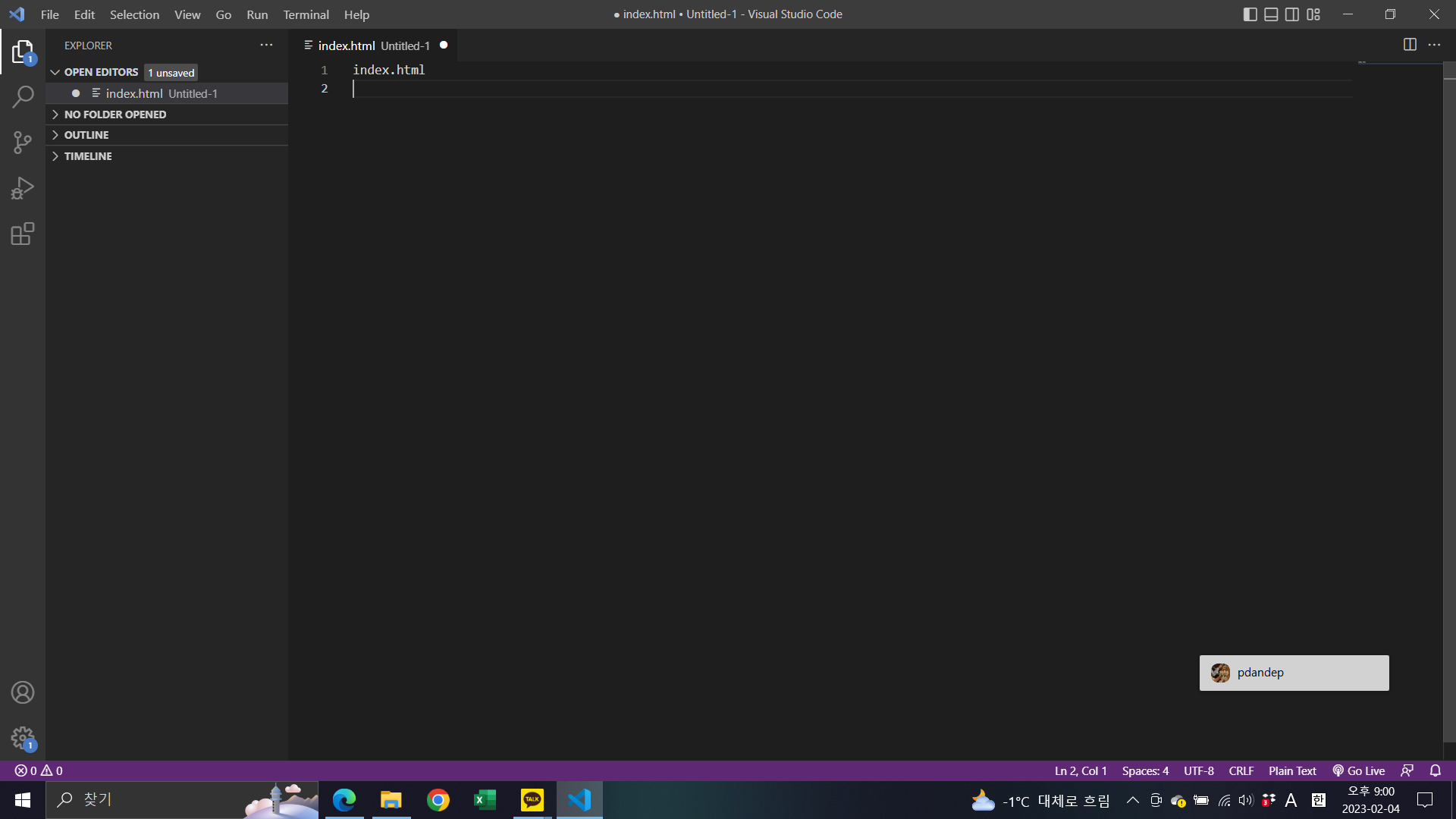Click the Go Live status bar button

1358,770
